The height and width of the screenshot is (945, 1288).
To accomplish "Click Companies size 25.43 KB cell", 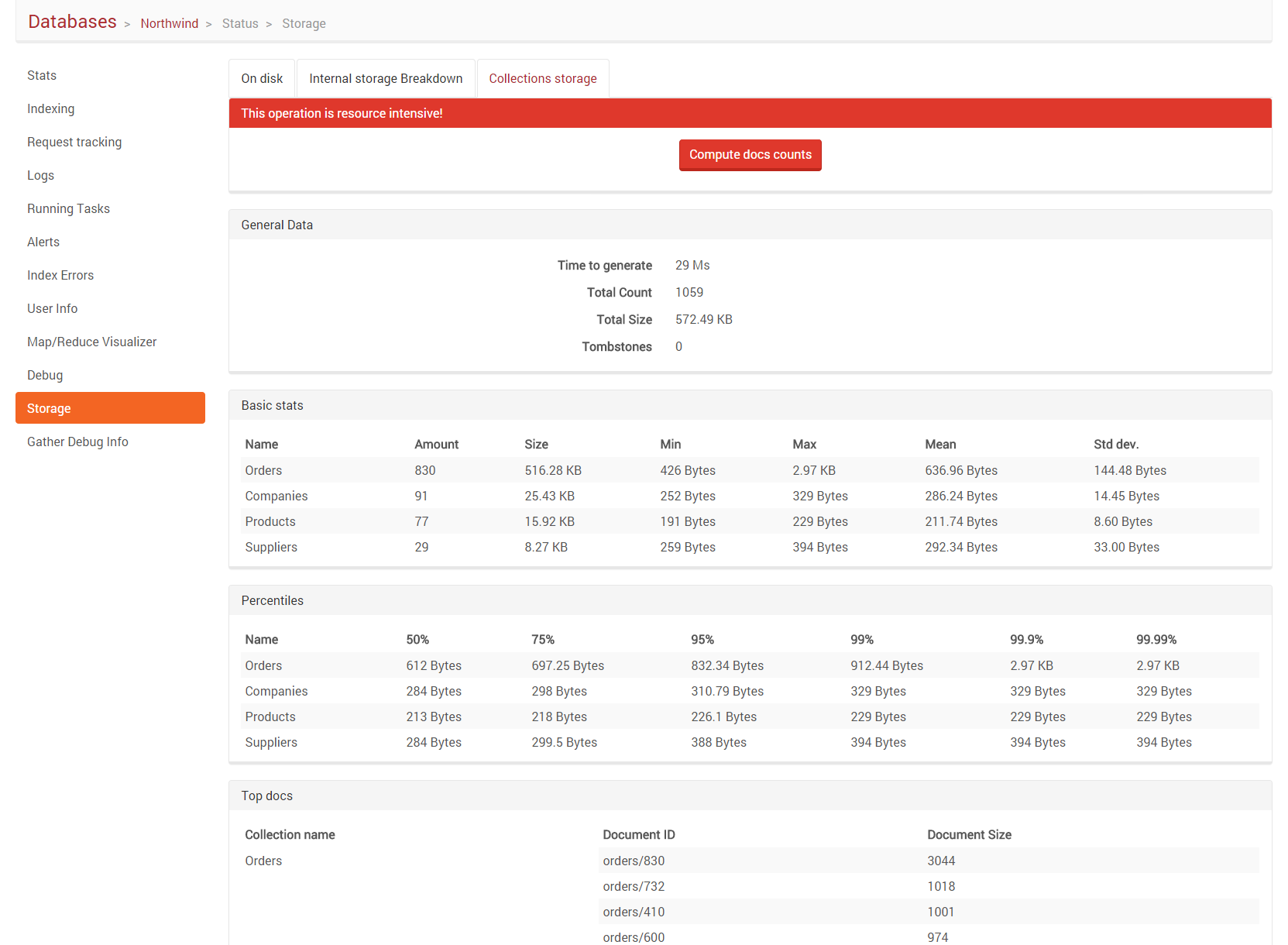I will click(x=549, y=496).
